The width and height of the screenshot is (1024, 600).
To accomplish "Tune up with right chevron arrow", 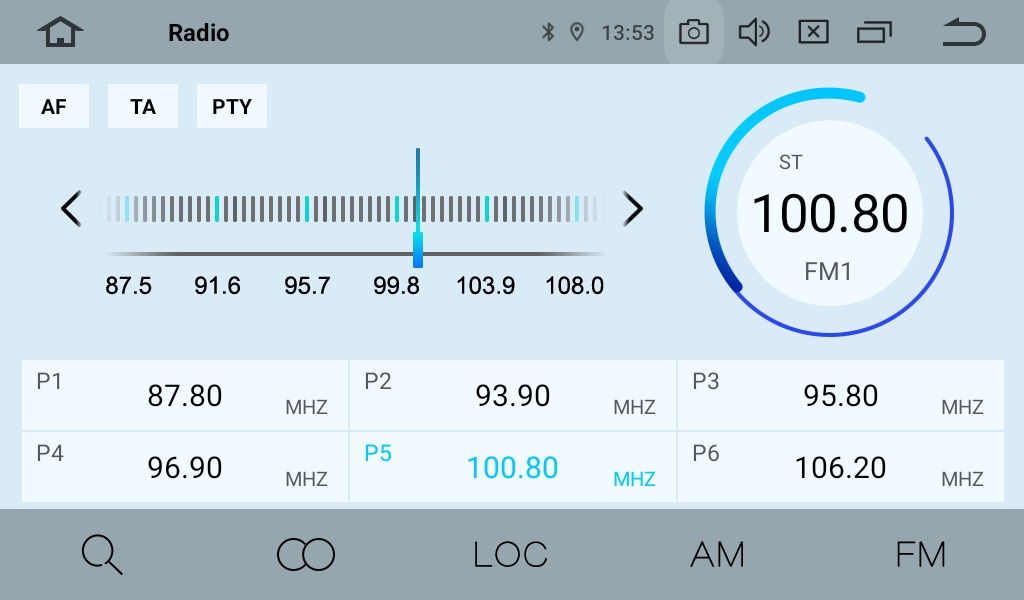I will pyautogui.click(x=633, y=209).
